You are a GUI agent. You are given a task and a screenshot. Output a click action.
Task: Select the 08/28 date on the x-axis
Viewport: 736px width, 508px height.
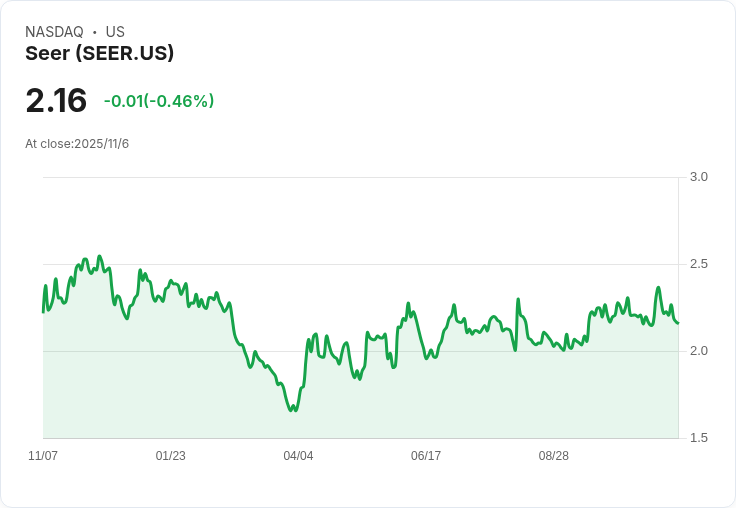point(553,456)
